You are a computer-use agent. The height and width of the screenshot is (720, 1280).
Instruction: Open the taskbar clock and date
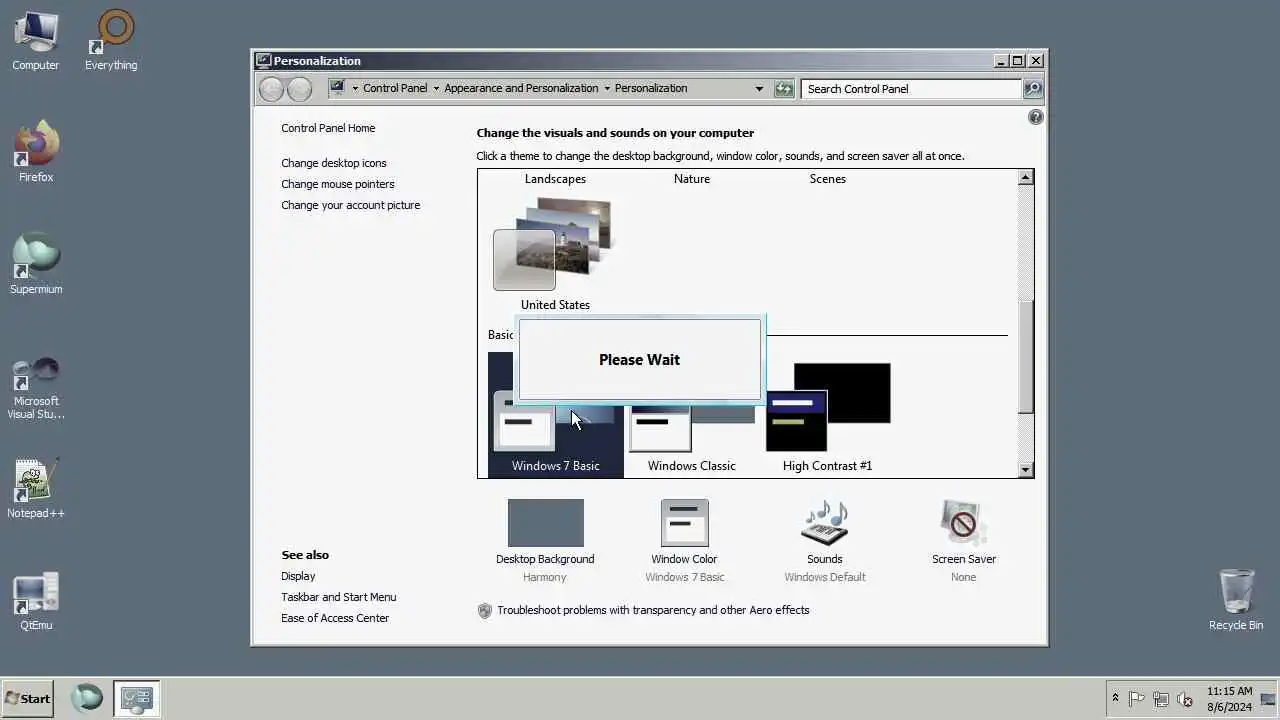tap(1229, 699)
